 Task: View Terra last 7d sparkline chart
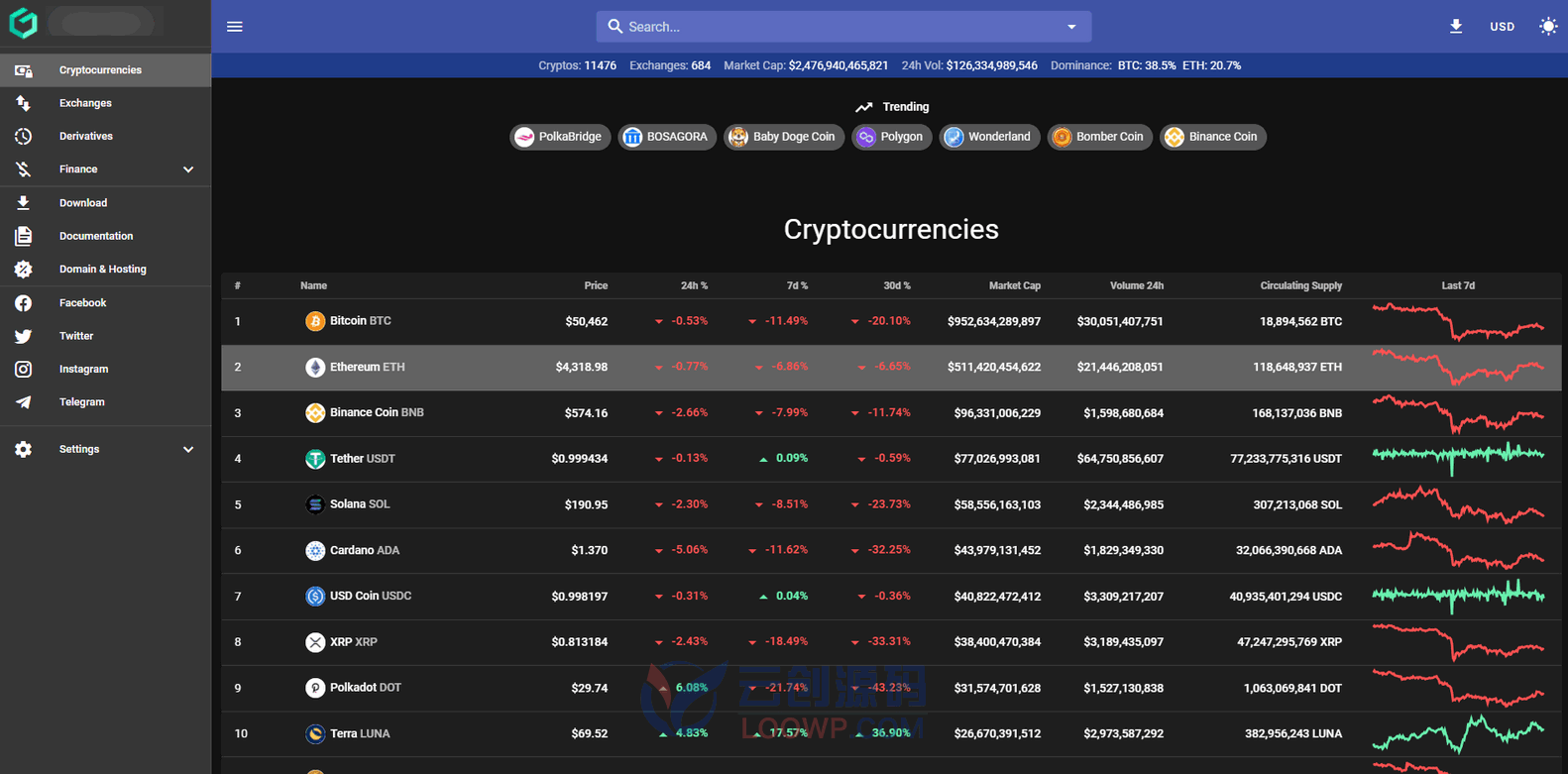click(1458, 734)
